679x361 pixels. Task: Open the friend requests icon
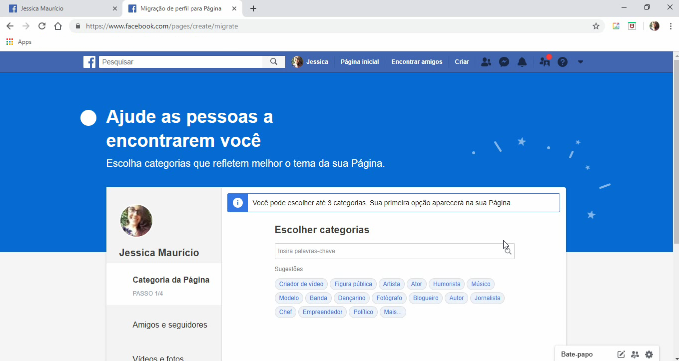click(486, 62)
